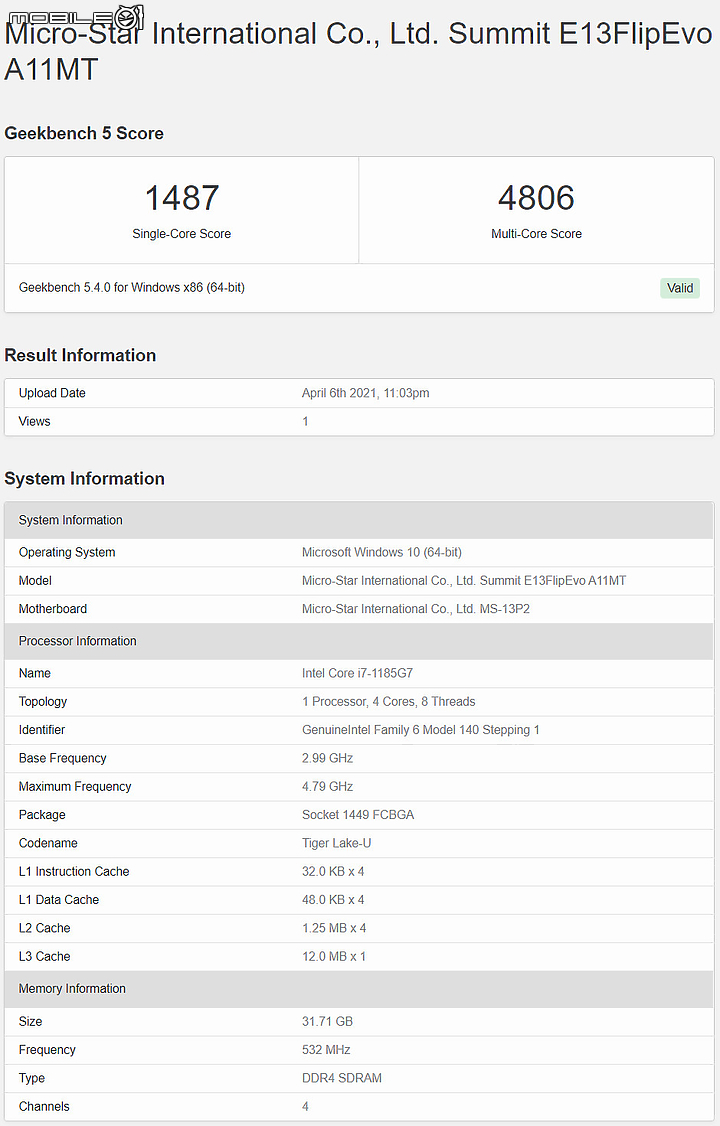Click the Valid status badge

tap(680, 288)
